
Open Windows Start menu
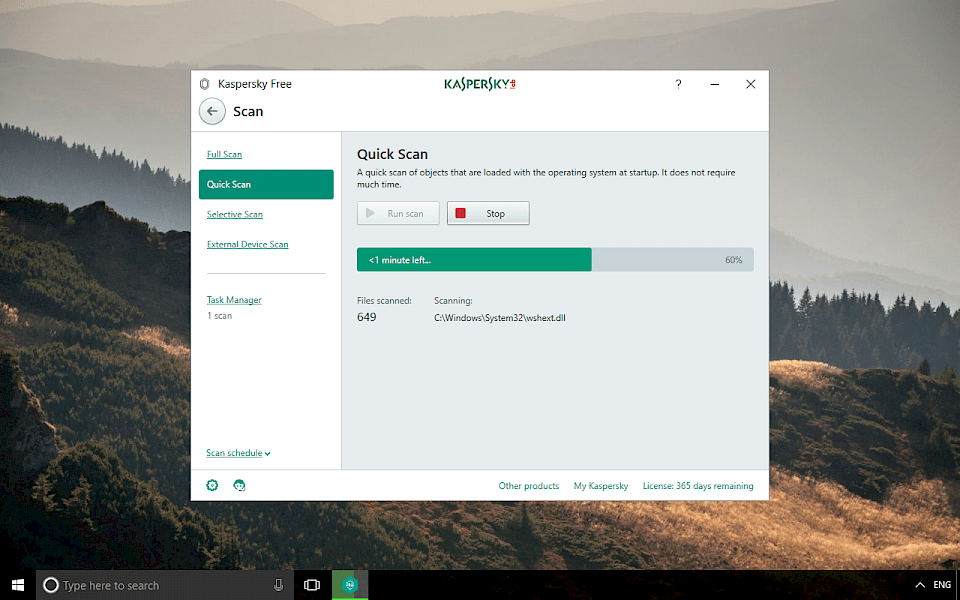pos(18,585)
